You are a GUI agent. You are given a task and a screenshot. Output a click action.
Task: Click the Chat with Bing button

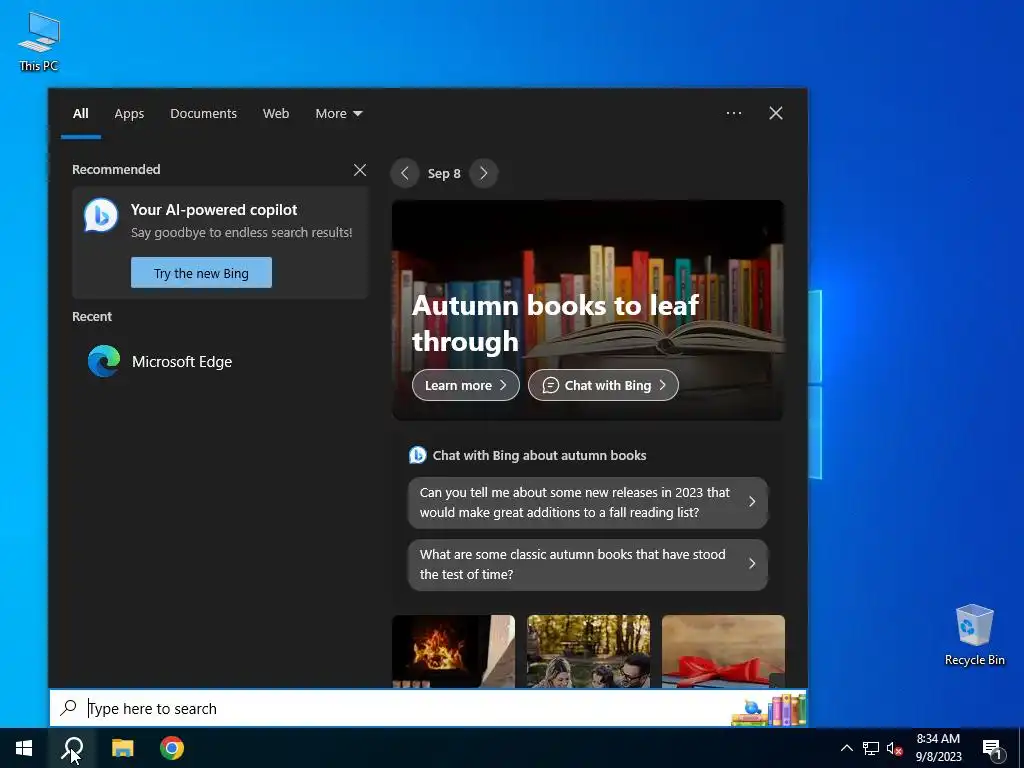tap(603, 385)
